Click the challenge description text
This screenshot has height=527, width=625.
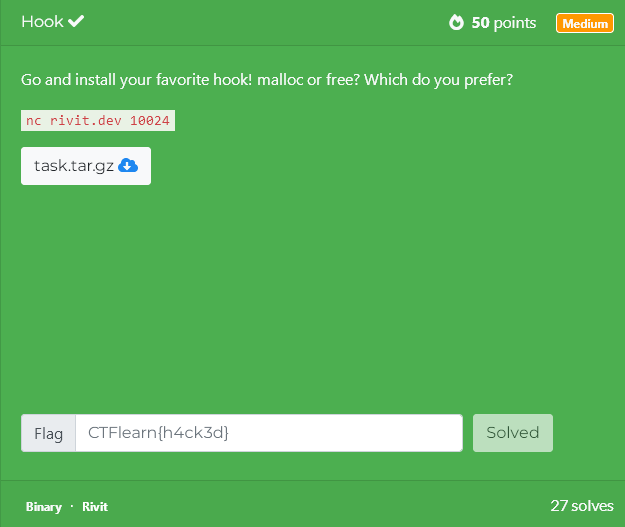click(x=267, y=80)
